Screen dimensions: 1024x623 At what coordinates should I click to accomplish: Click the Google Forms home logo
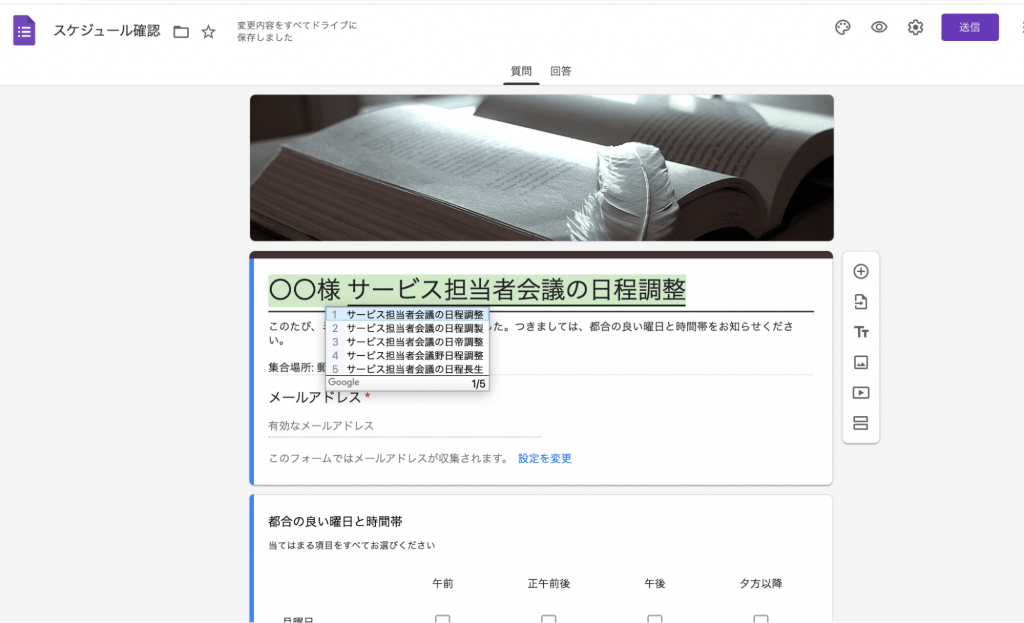click(x=25, y=30)
